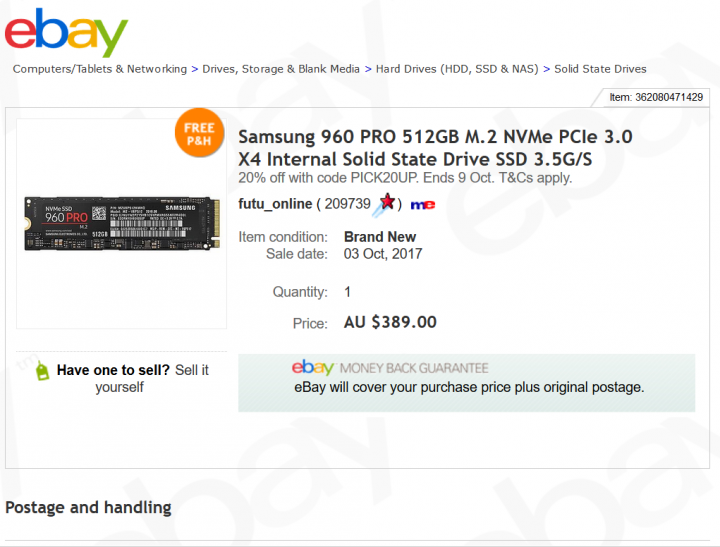This screenshot has width=720, height=547.
Task: Click the orange Free P&H badge
Action: coord(199,134)
